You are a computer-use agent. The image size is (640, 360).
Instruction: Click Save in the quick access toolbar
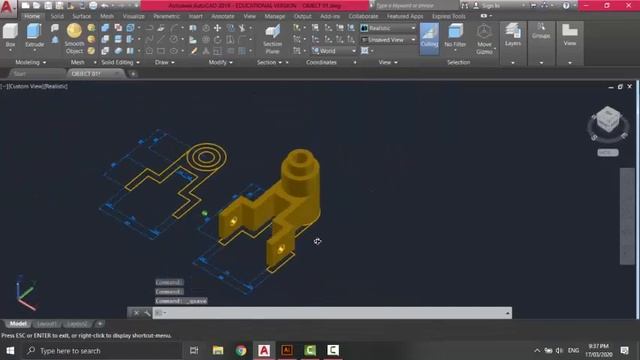coord(48,5)
